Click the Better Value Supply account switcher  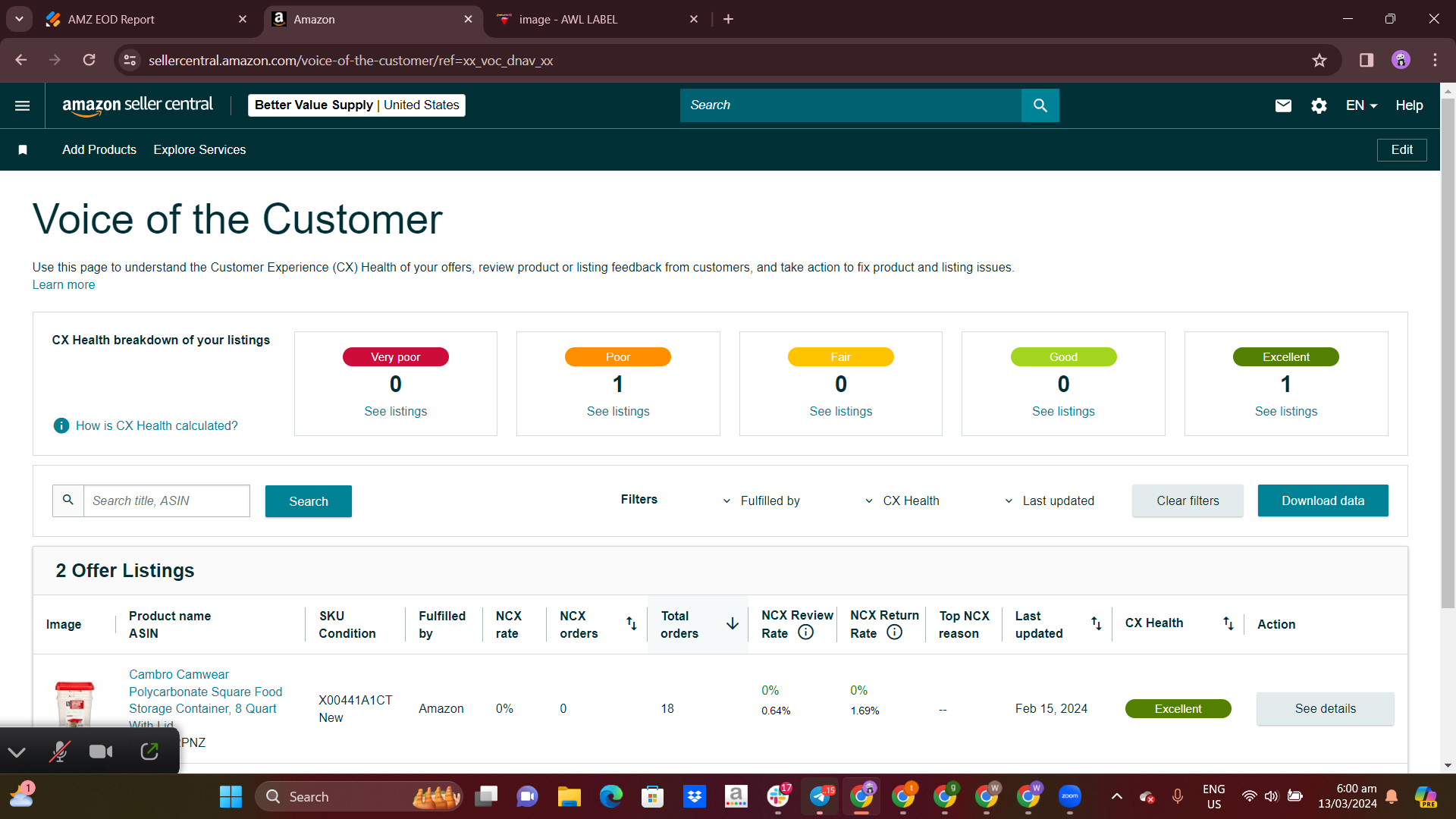[356, 105]
